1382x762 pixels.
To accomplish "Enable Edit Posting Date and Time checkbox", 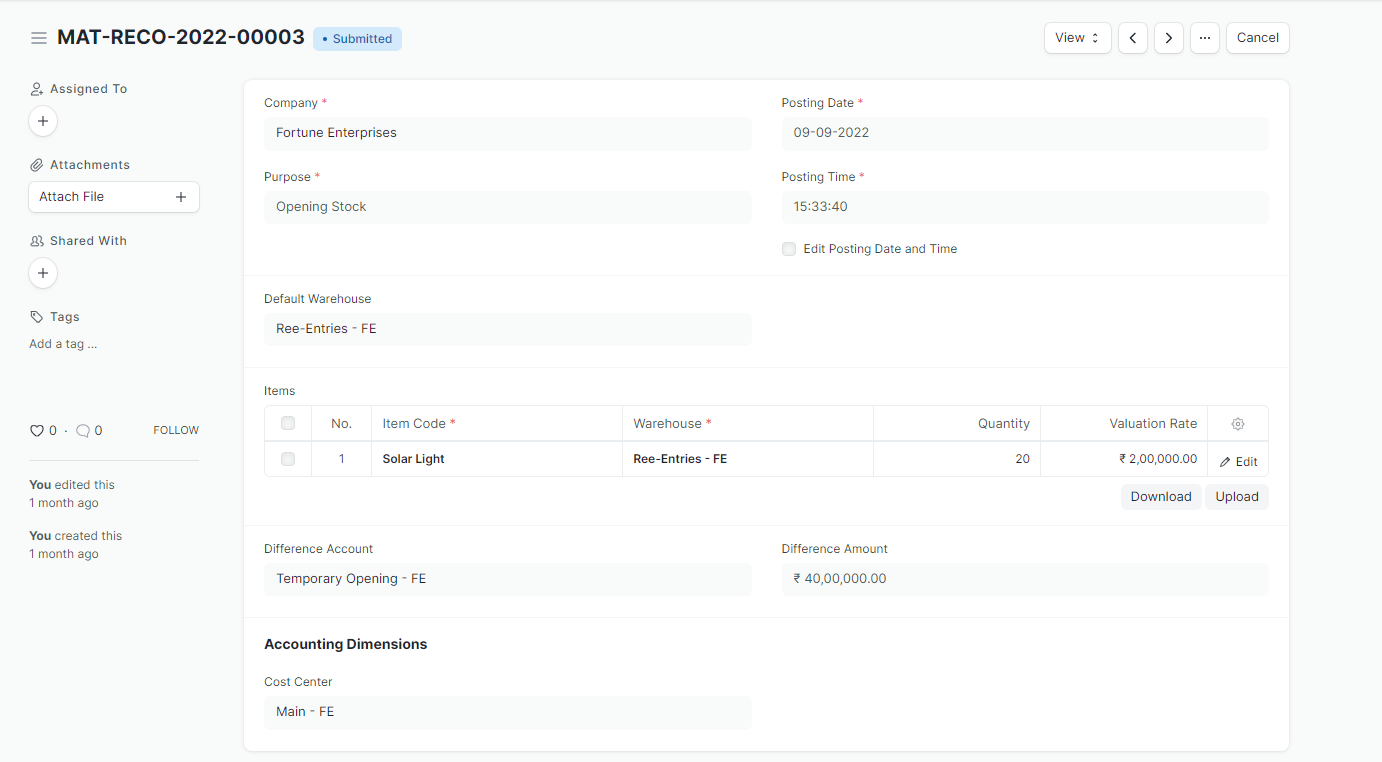I will pyautogui.click(x=789, y=249).
